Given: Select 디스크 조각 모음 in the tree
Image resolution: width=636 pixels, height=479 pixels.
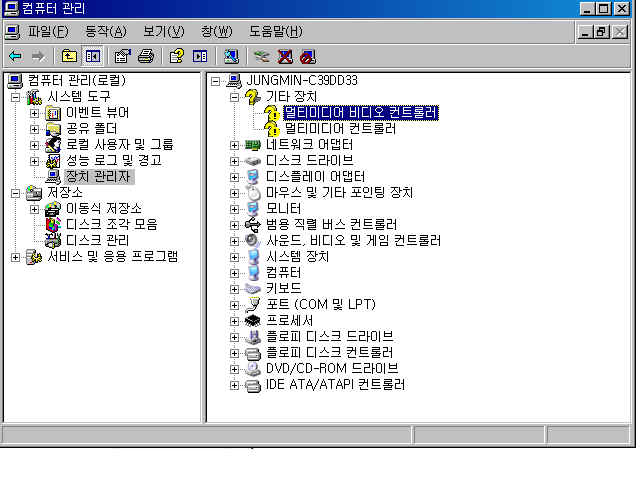Looking at the screenshot, I should coord(112,224).
